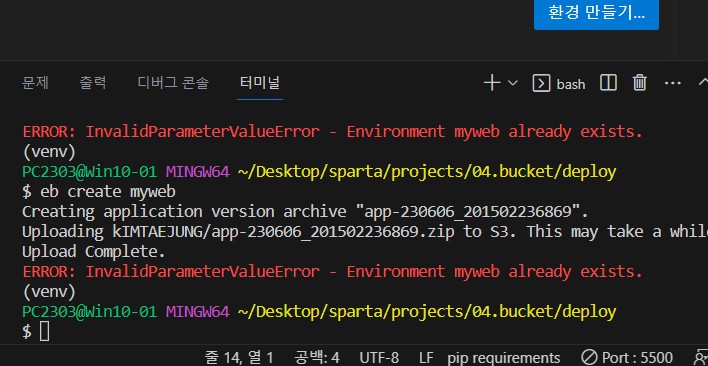Click the bash terminal shell icon

[541, 83]
